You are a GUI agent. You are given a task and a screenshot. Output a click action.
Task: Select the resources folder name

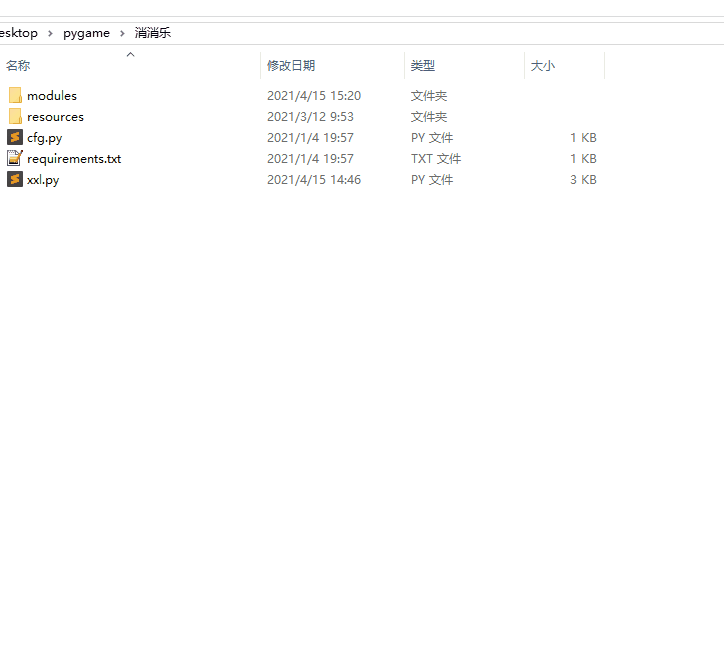[55, 117]
